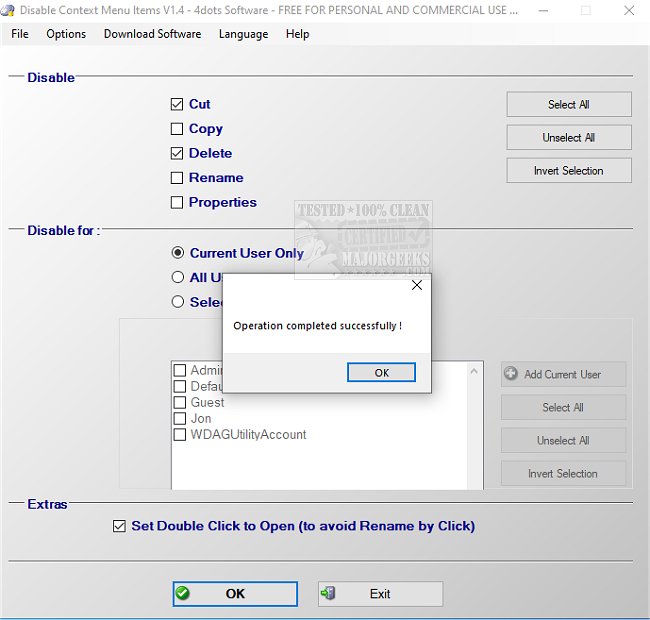The image size is (650, 620).
Task: Open the Download Software menu
Action: pyautogui.click(x=152, y=34)
